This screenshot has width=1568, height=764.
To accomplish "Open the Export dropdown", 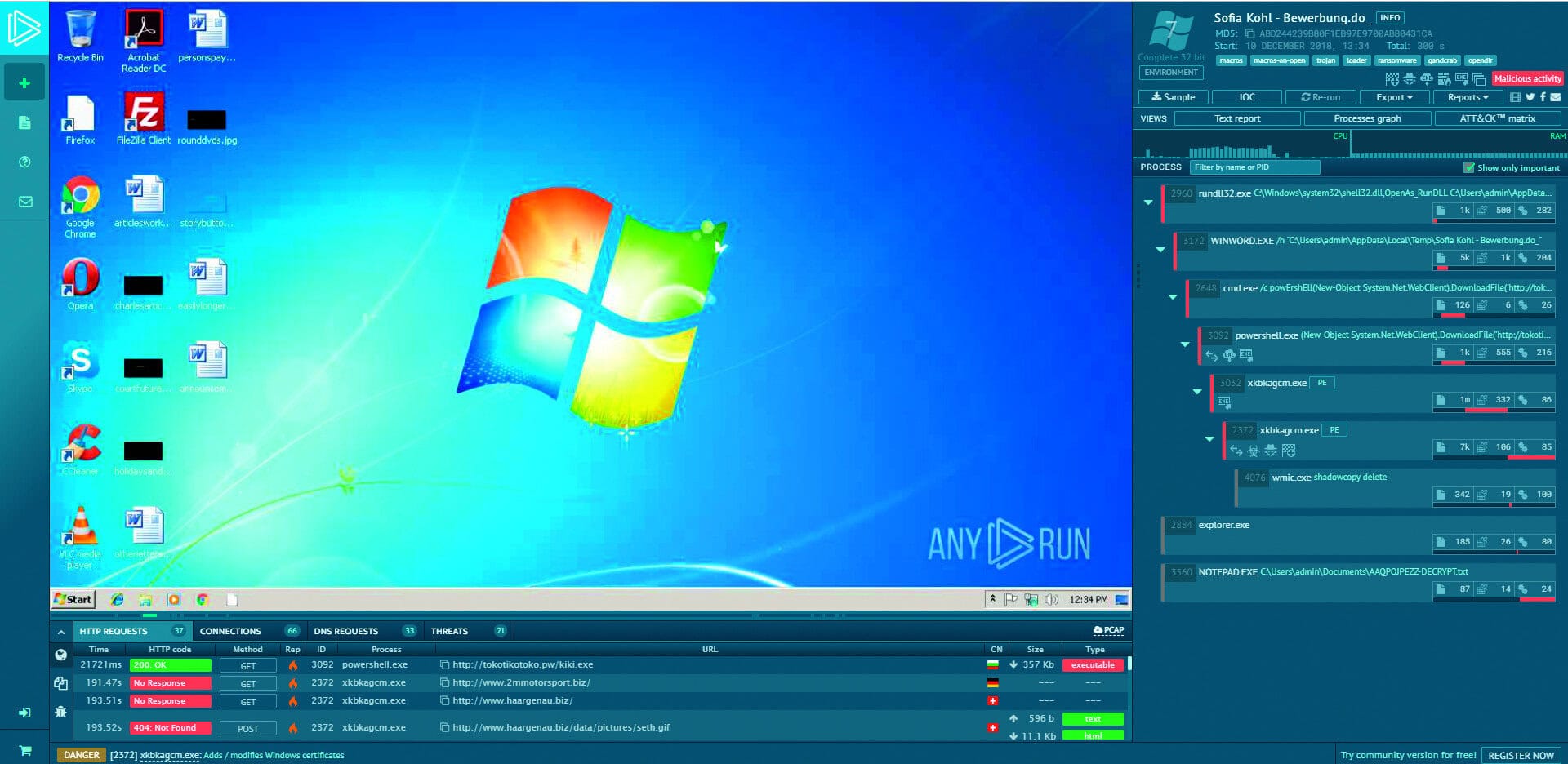I will click(x=1393, y=97).
